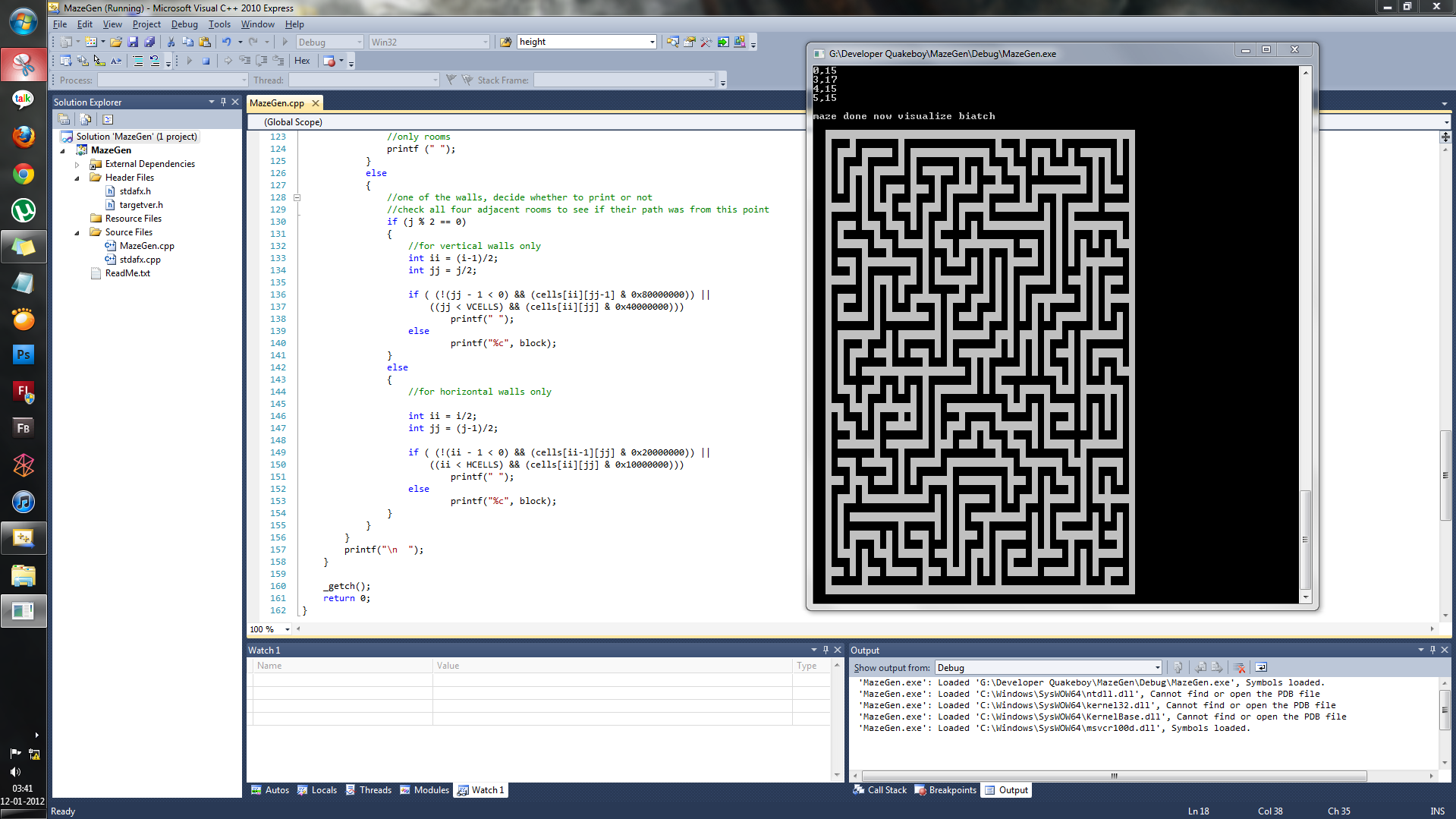Expand External Dependencies node

click(77, 164)
